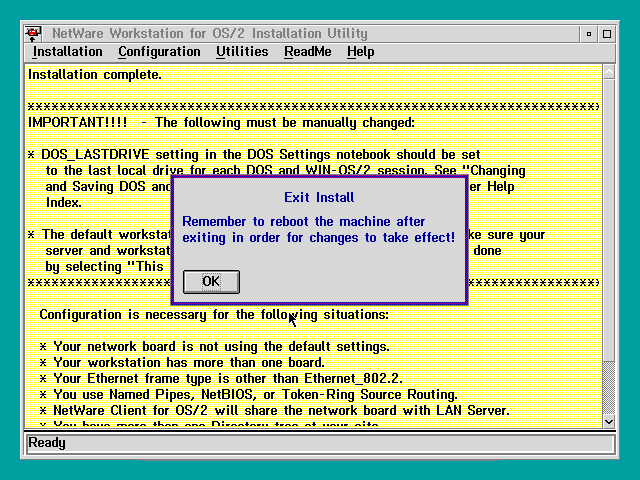Minimize the NetWare installation window
Screen dimensions: 640x480
589,34
